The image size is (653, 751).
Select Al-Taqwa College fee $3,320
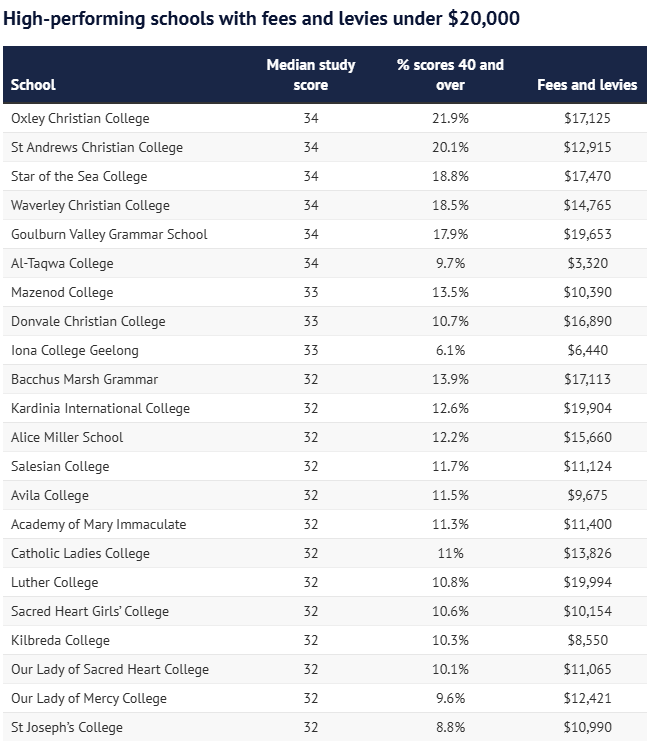[587, 263]
